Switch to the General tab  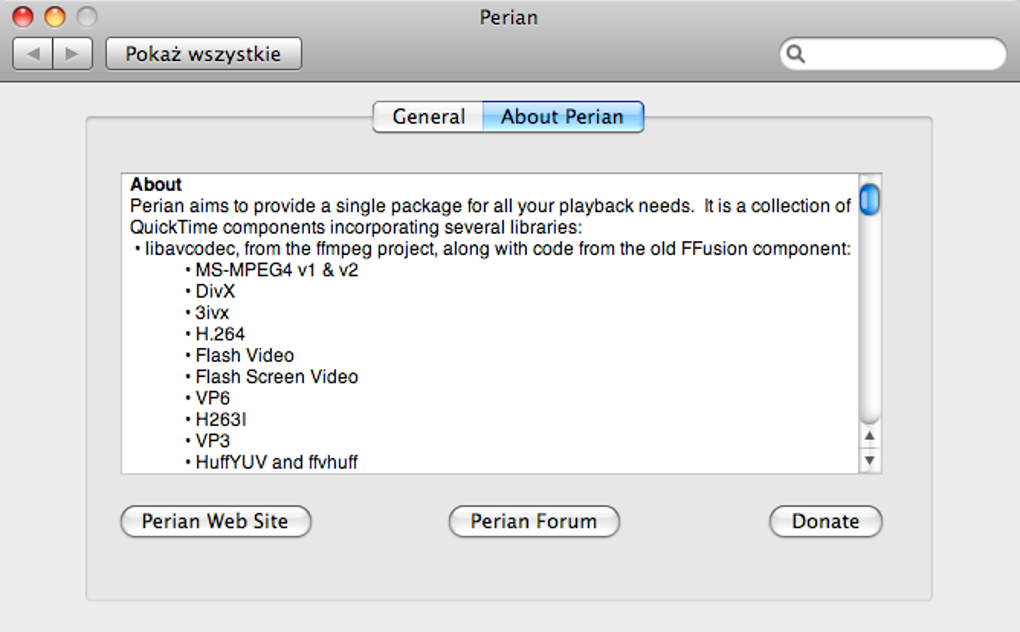[428, 117]
